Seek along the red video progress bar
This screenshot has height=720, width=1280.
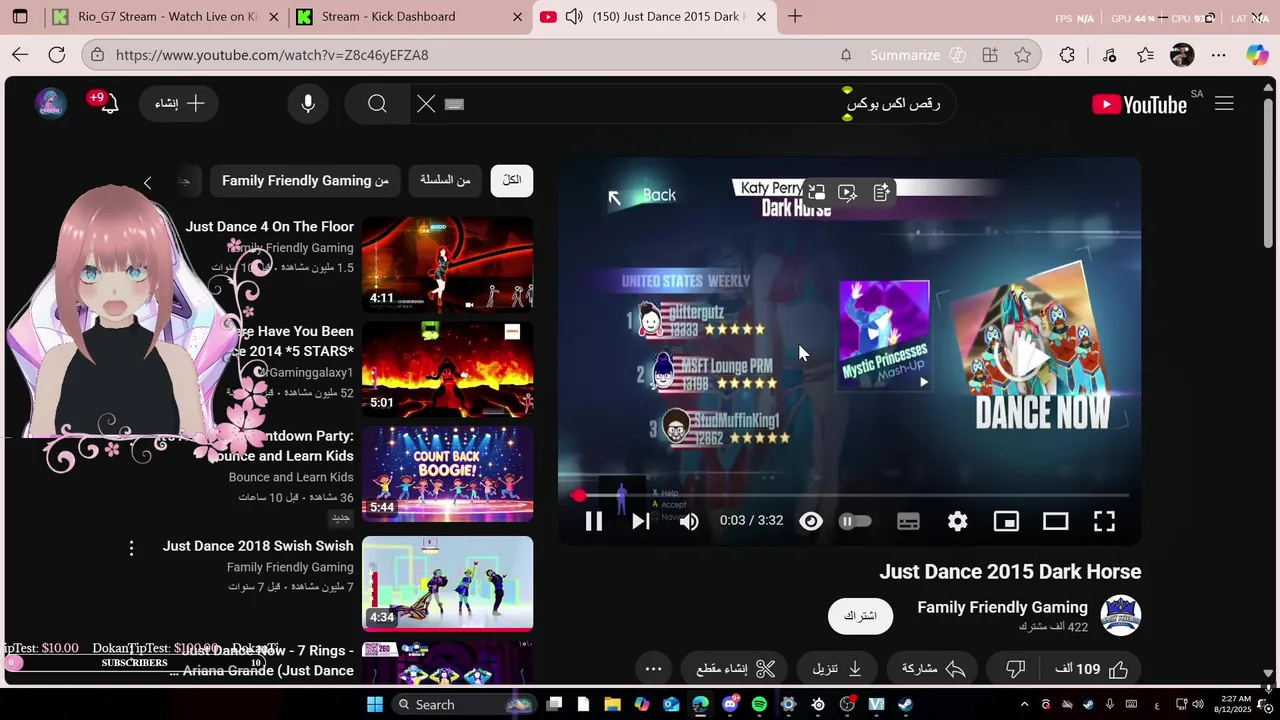849,495
